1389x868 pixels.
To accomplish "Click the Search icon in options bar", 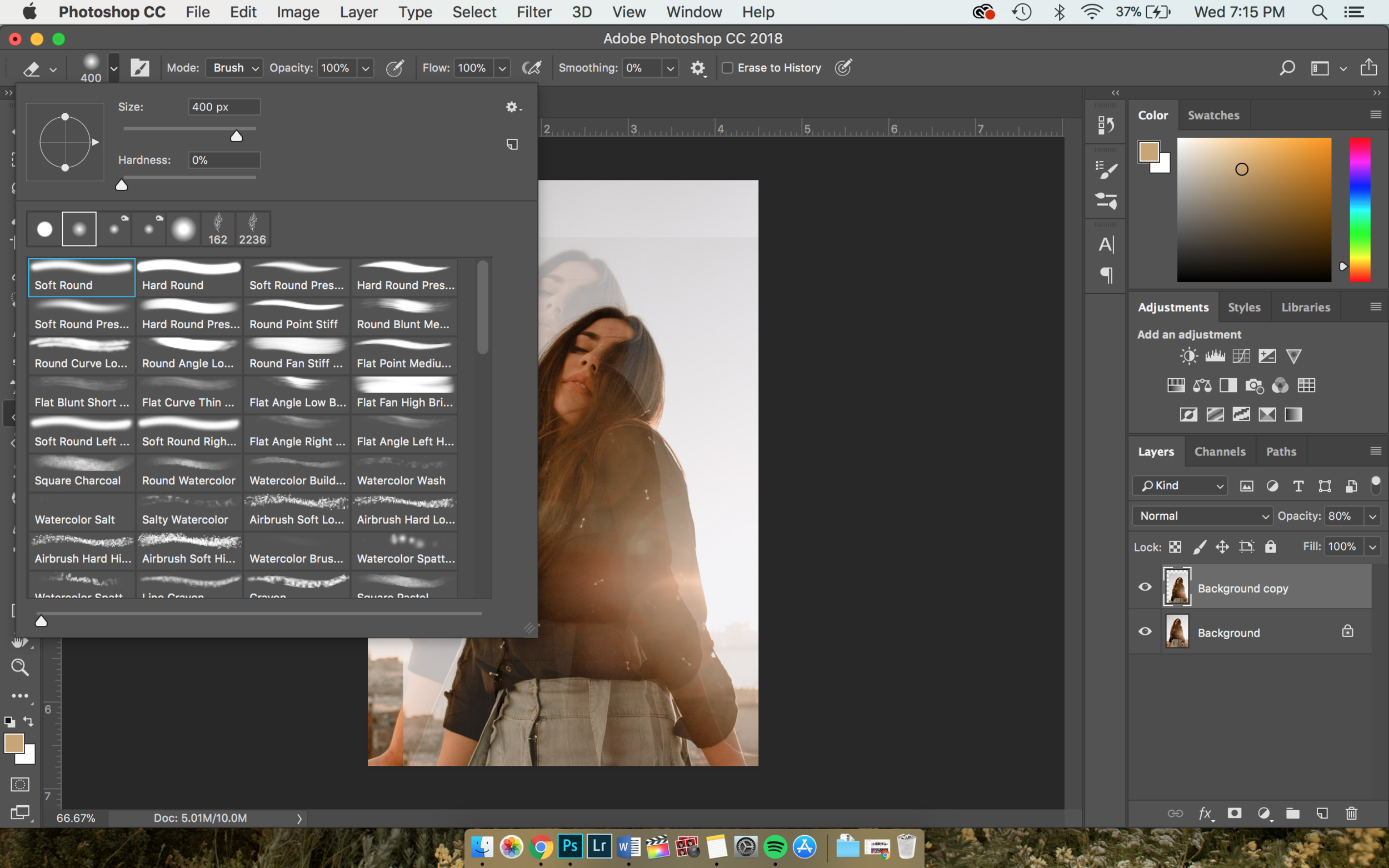I will (1287, 68).
